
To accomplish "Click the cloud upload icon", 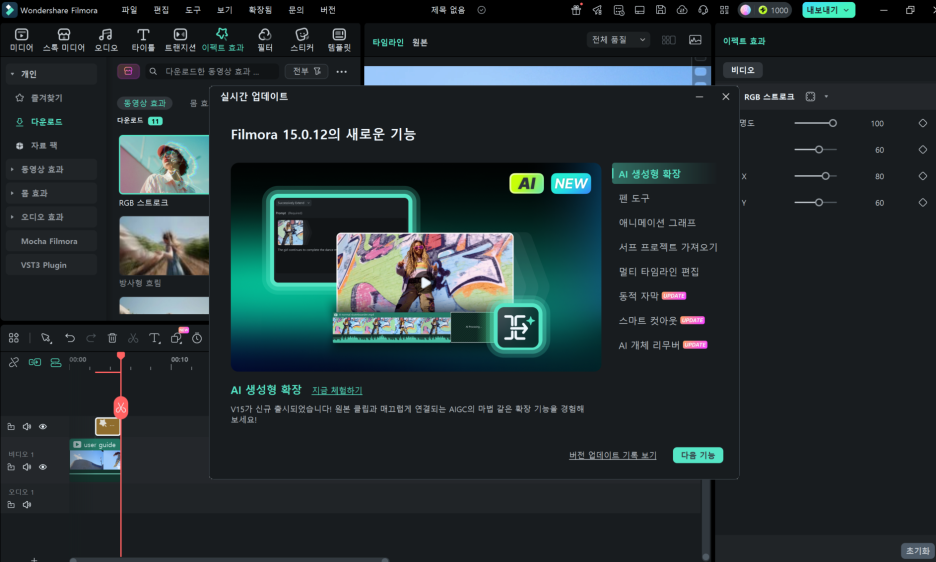I will 682,10.
